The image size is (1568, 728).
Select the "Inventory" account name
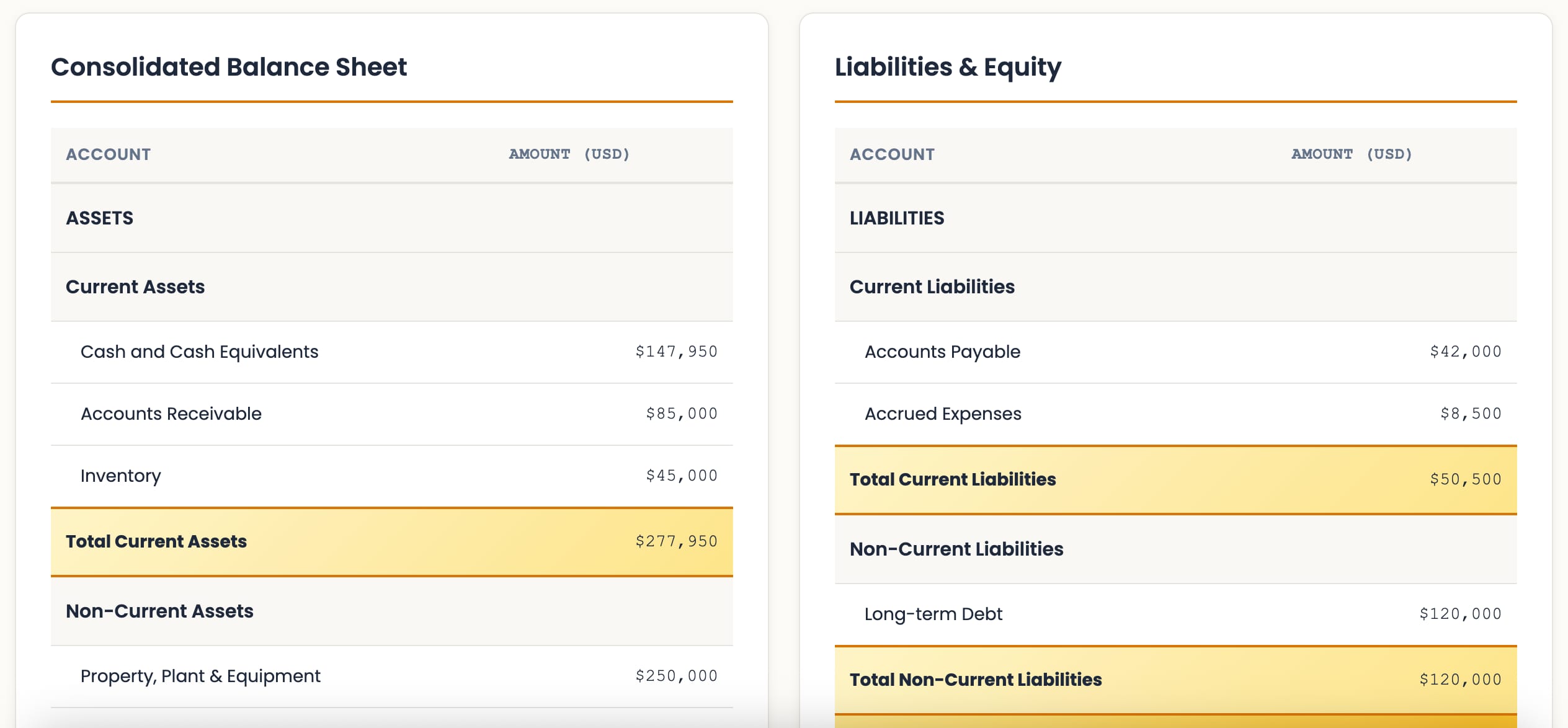tap(121, 476)
